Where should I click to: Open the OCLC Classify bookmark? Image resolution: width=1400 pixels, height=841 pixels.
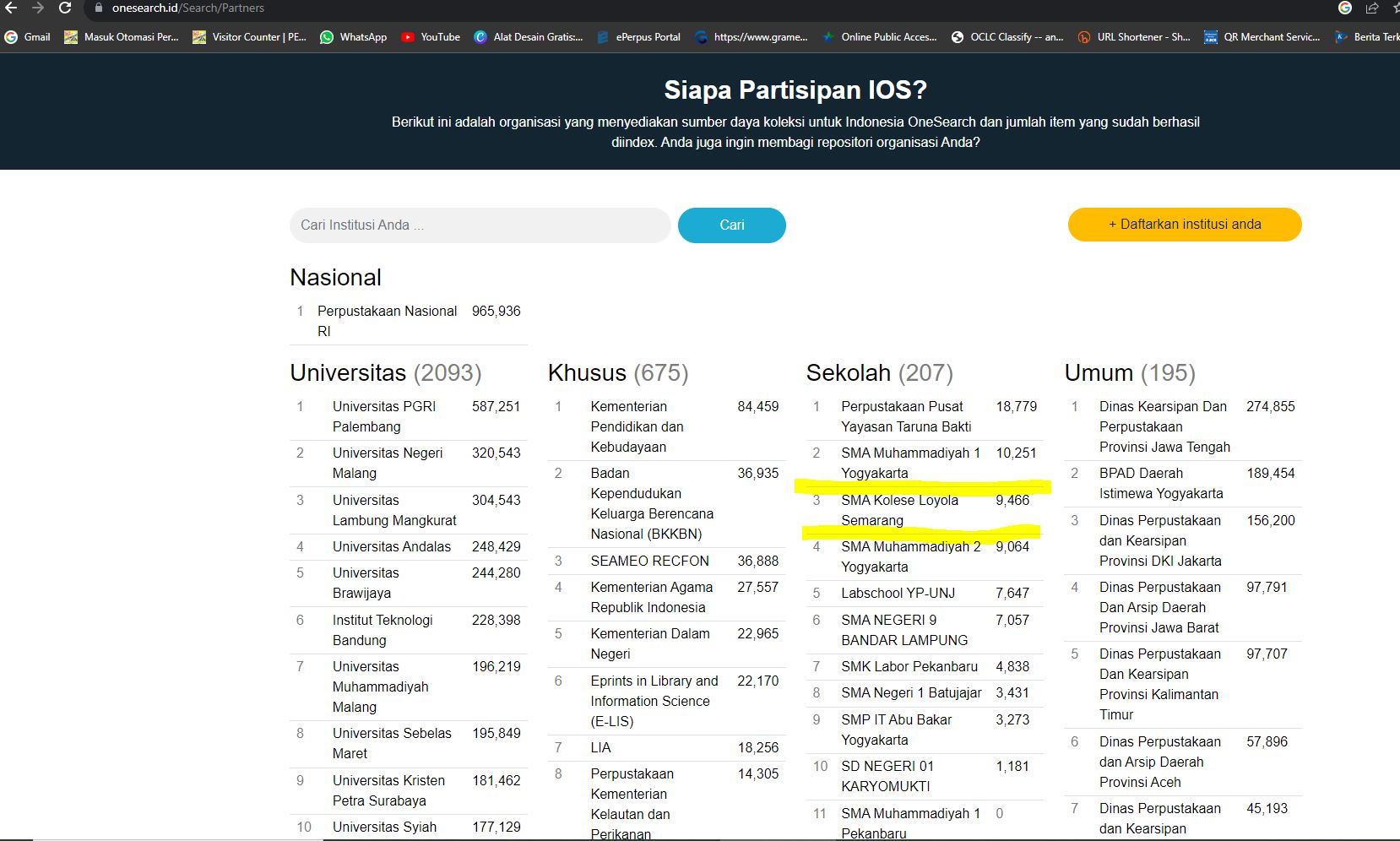1007,37
